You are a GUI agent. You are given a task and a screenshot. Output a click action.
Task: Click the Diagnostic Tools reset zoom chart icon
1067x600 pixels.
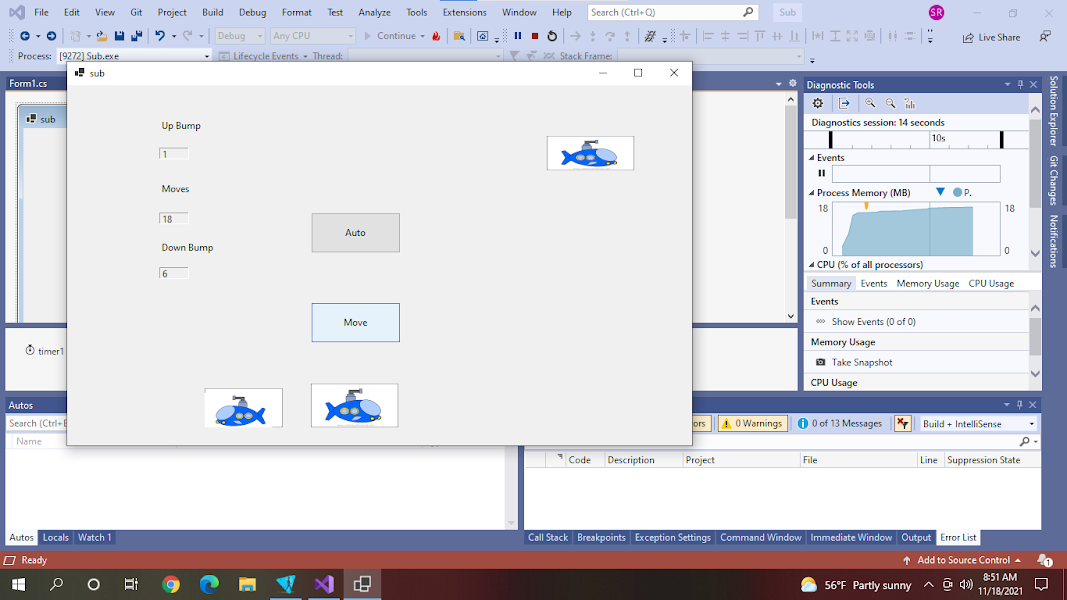point(910,103)
